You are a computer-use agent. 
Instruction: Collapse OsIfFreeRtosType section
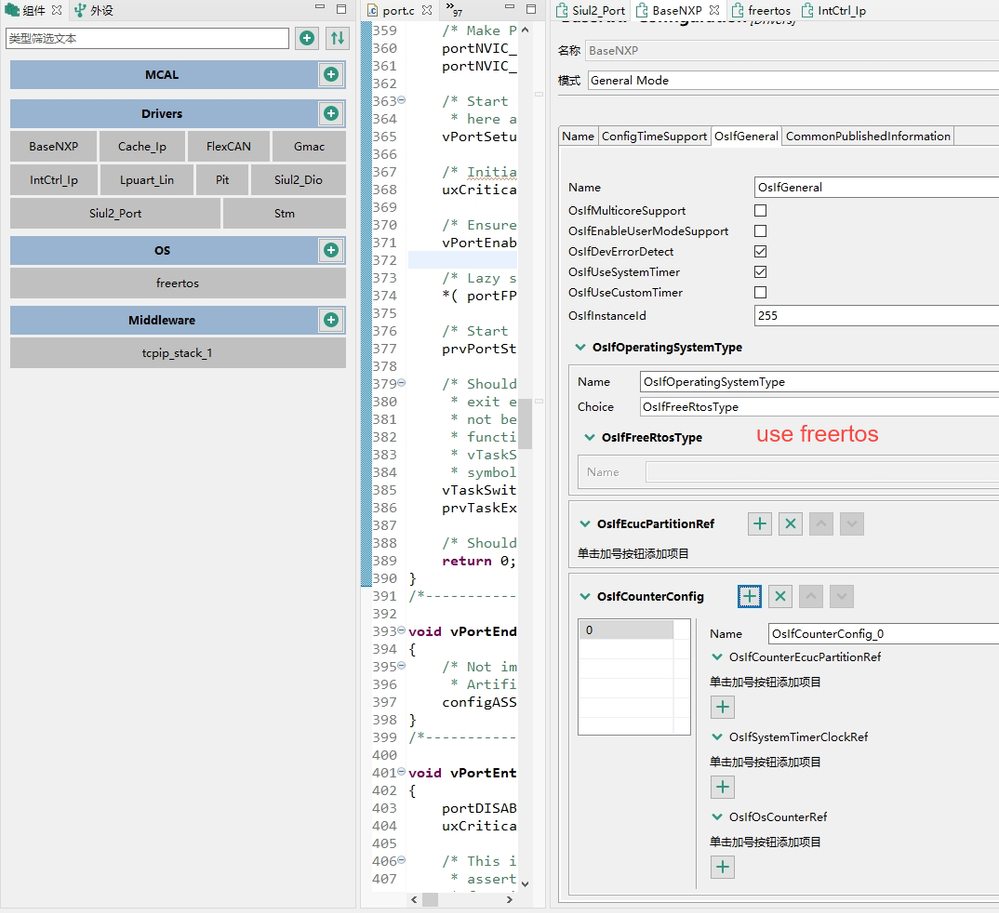tap(589, 437)
